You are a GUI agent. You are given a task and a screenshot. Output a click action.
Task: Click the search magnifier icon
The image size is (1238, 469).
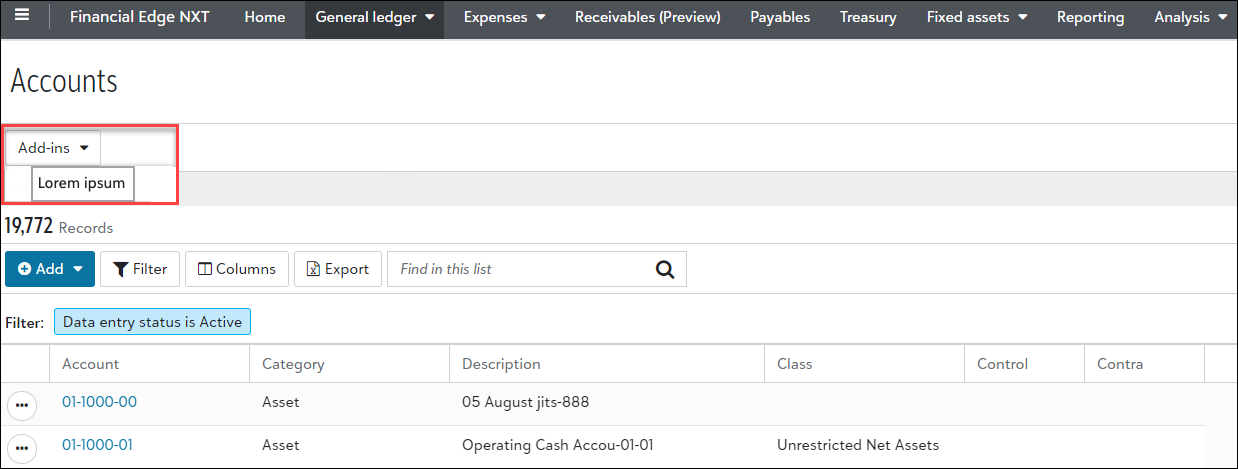(x=665, y=269)
